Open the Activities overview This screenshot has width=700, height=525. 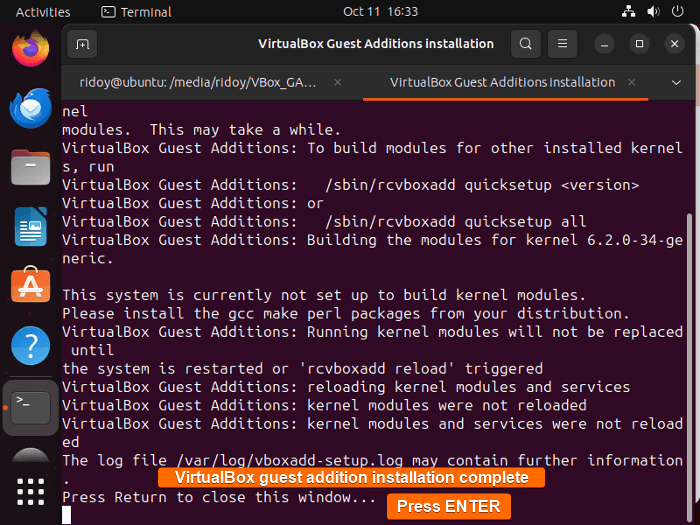pos(43,12)
